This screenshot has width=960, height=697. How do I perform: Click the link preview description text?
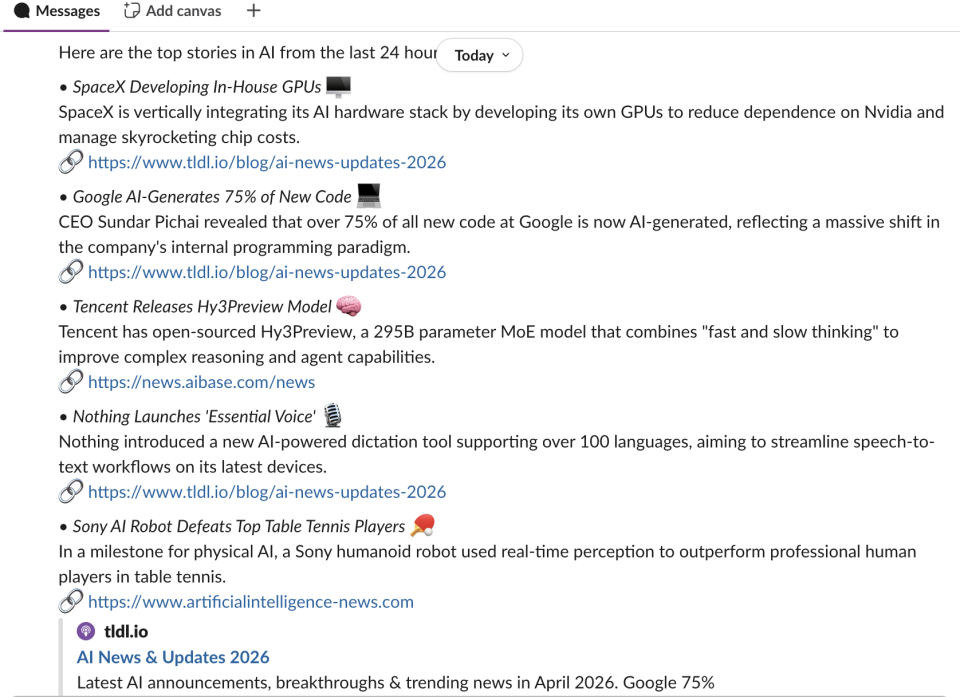(395, 683)
